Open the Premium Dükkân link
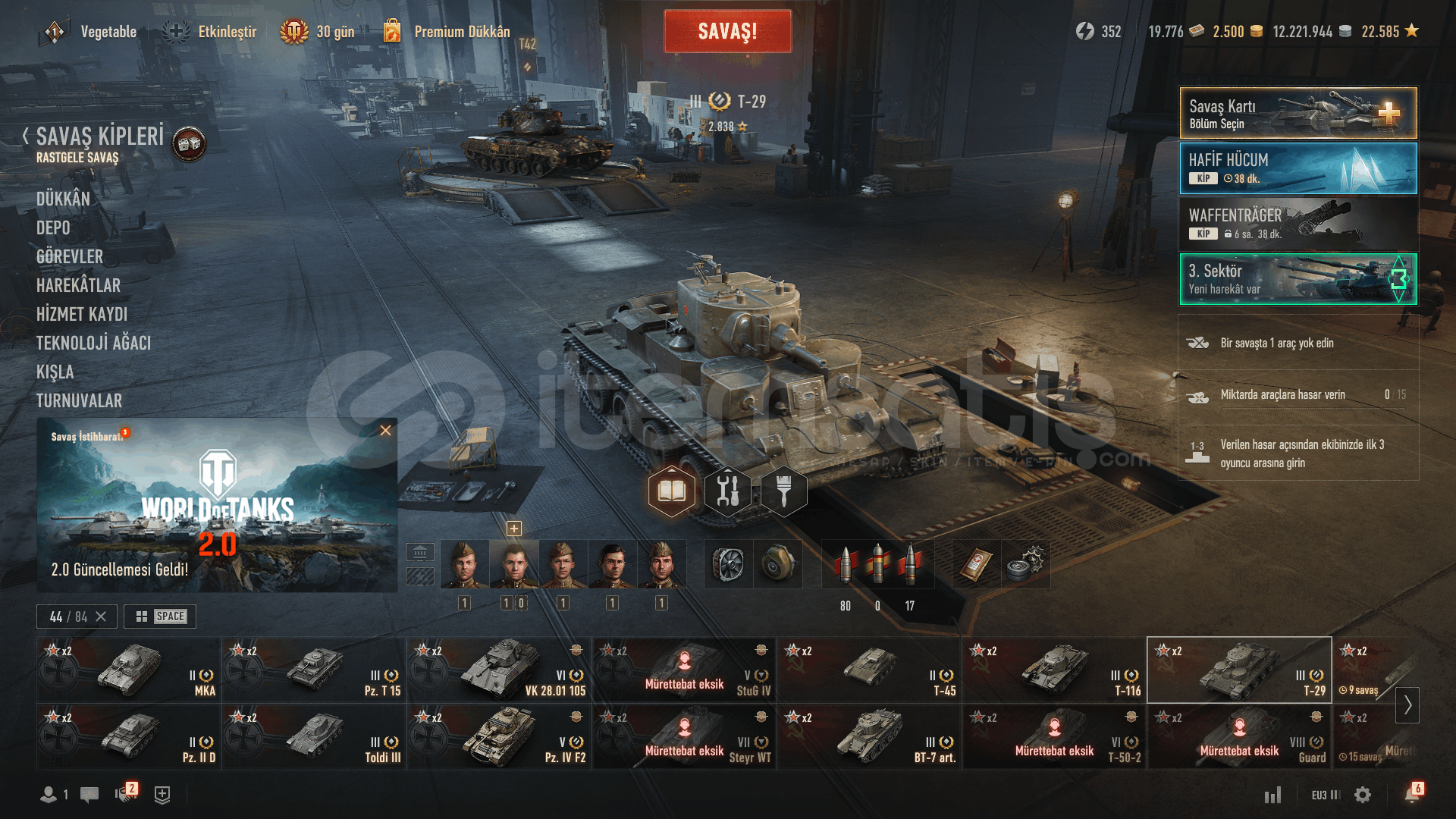The height and width of the screenshot is (819, 1456). 462,32
